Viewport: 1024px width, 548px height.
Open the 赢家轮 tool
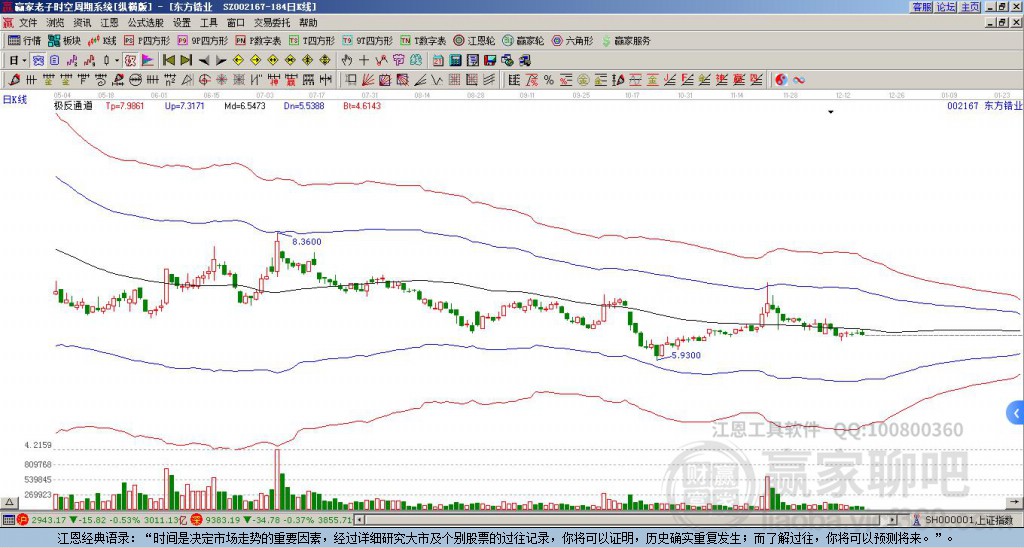[522, 40]
